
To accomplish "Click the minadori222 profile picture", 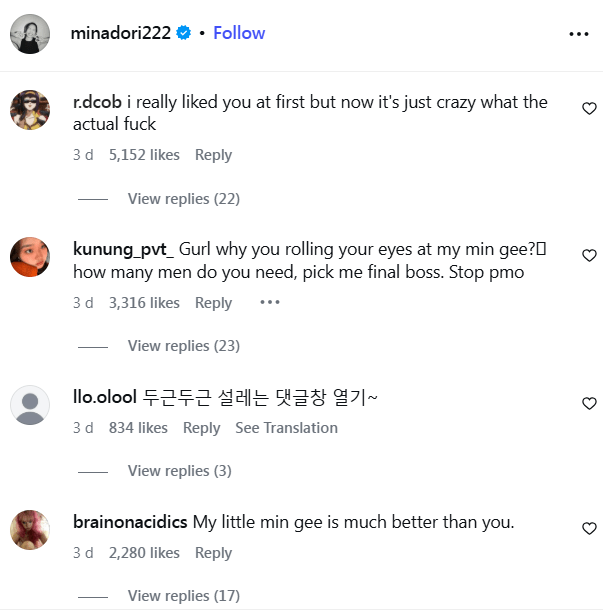I will 30,34.
